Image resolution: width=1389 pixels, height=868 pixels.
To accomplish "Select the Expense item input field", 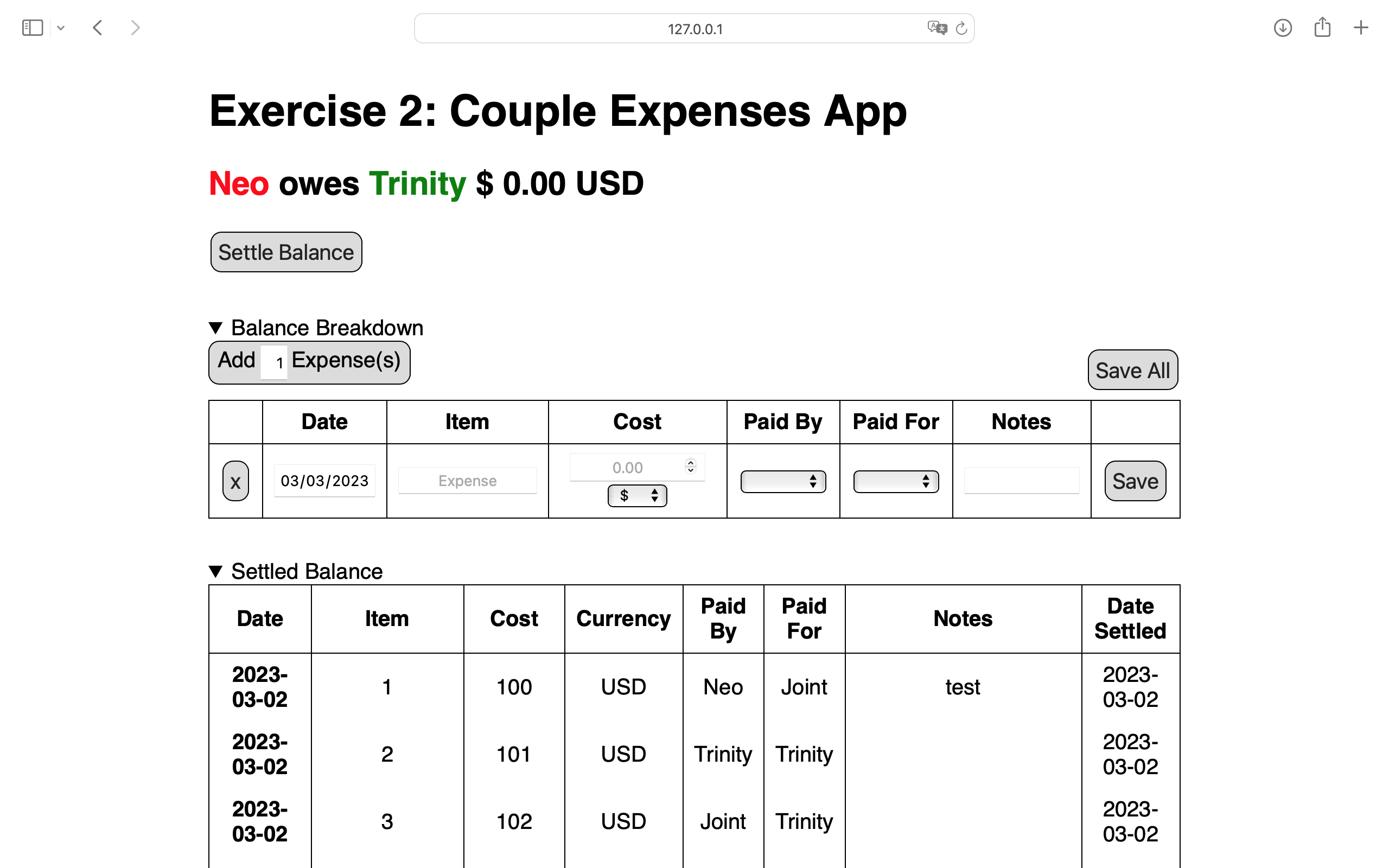I will pos(467,480).
